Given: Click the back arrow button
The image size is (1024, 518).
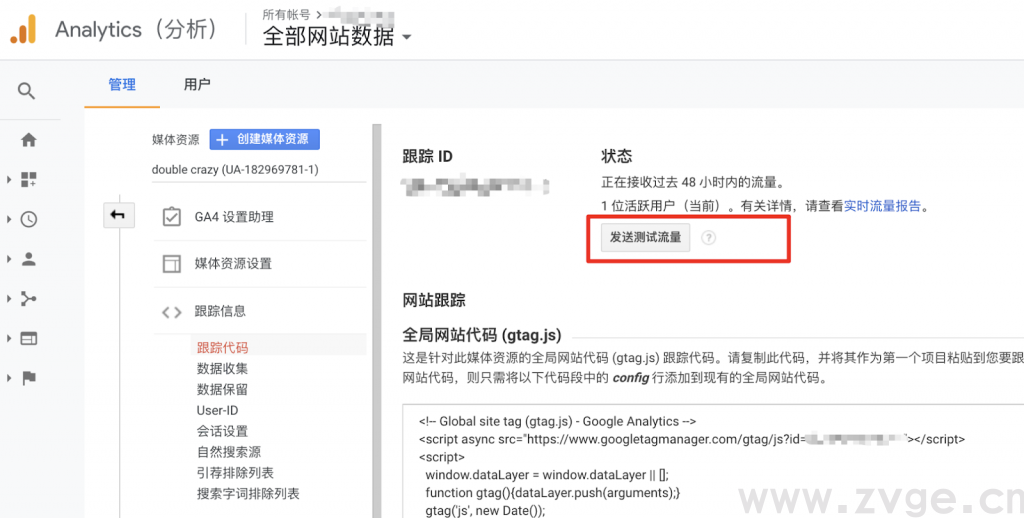Looking at the screenshot, I should click(118, 215).
